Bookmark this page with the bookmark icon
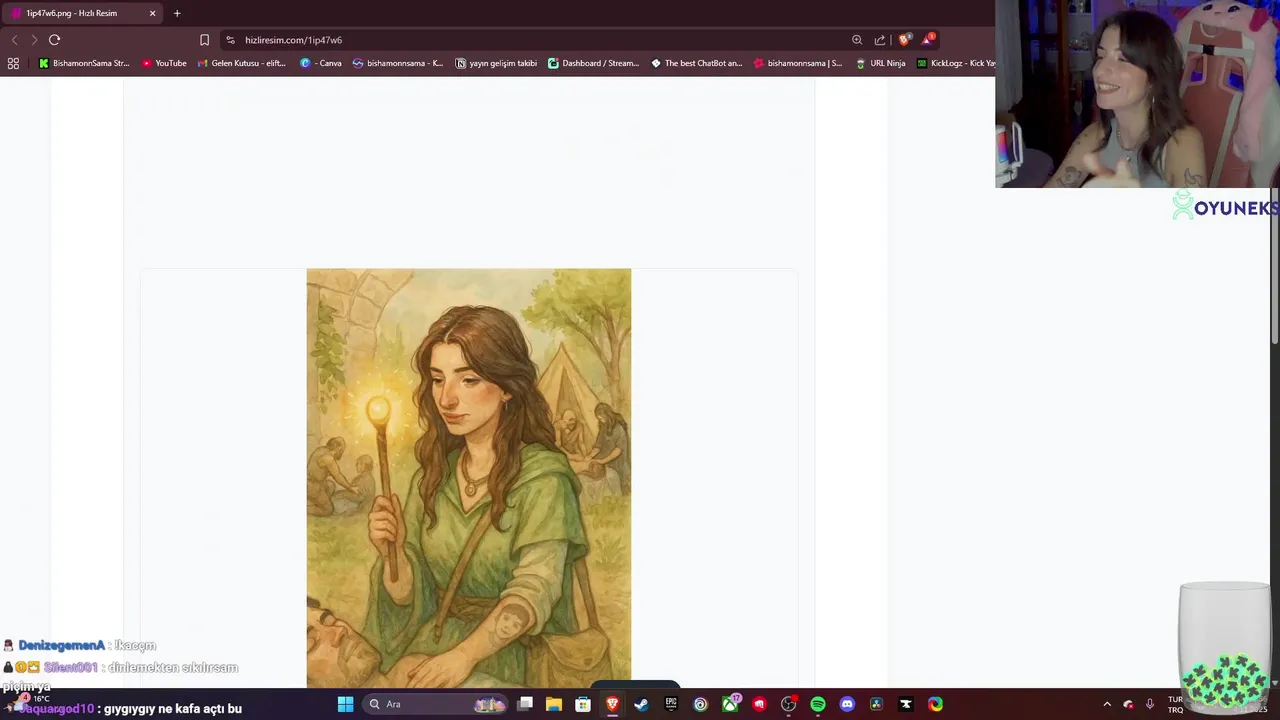This screenshot has width=1280, height=720. (x=204, y=40)
